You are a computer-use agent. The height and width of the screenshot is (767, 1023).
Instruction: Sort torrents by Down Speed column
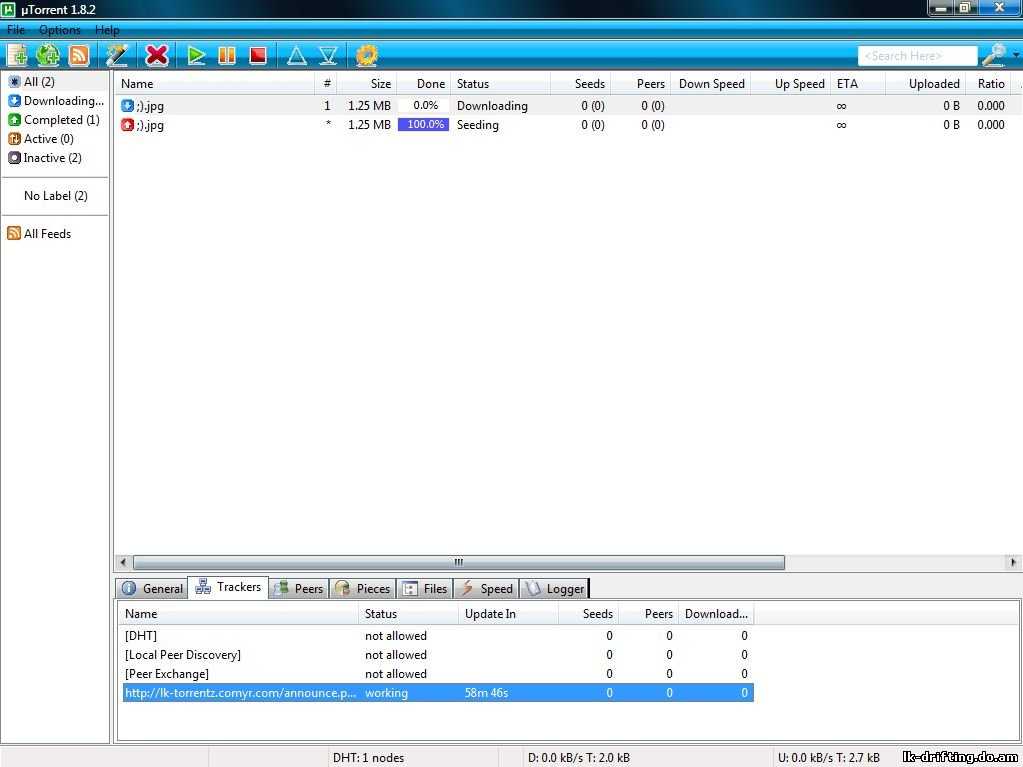(711, 83)
